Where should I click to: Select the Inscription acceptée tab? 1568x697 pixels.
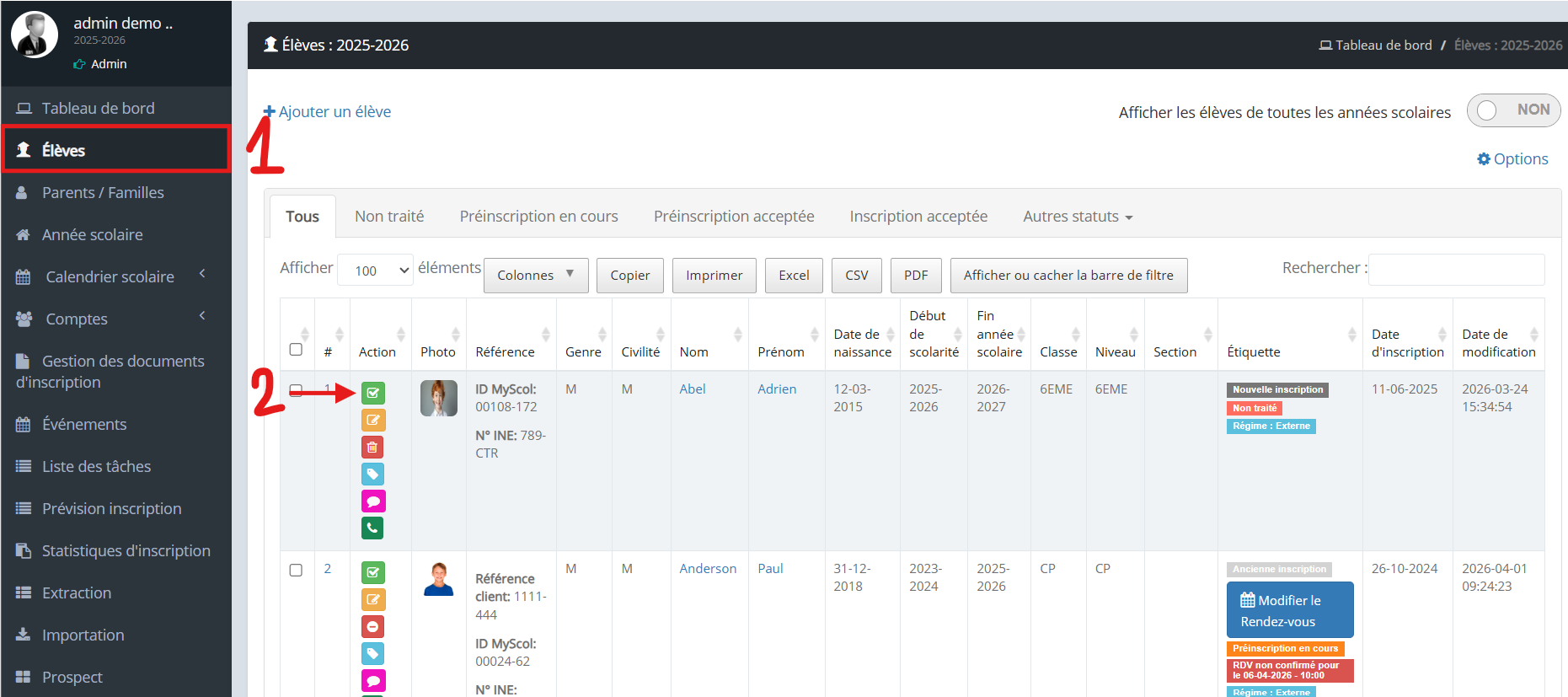click(918, 217)
